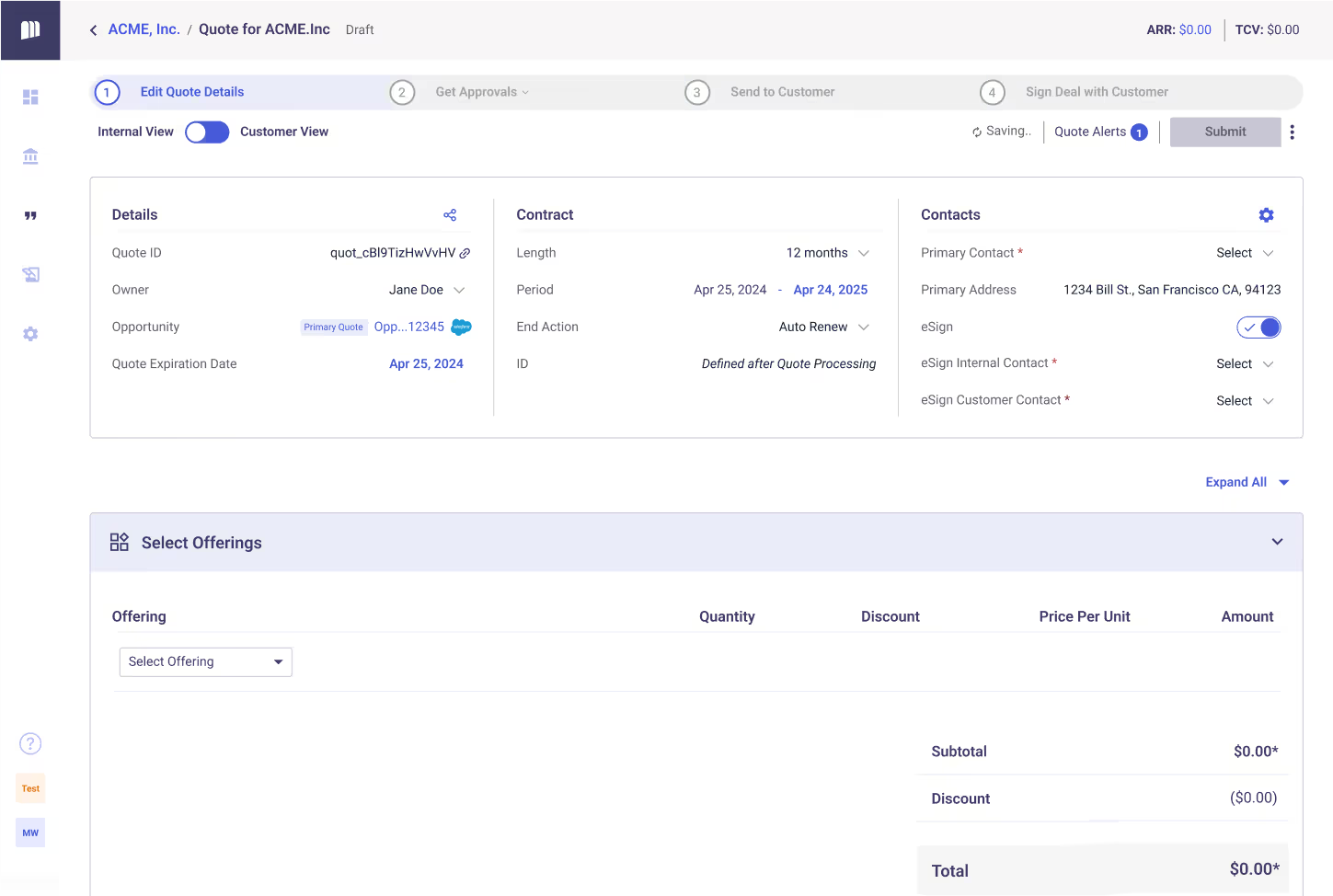Click the Submit button
This screenshot has height=896, width=1333.
click(1225, 132)
